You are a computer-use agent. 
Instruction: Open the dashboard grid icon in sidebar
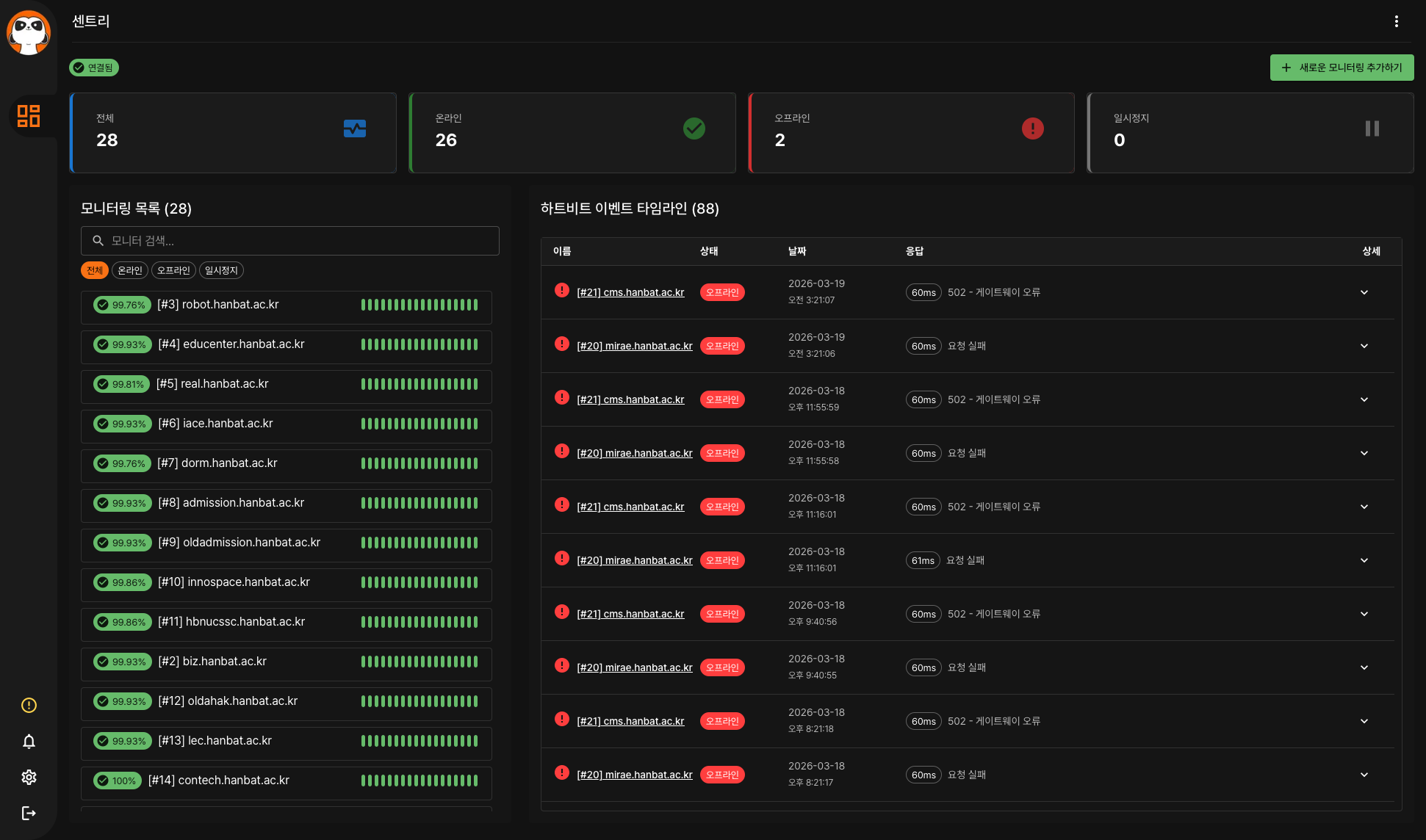(29, 116)
